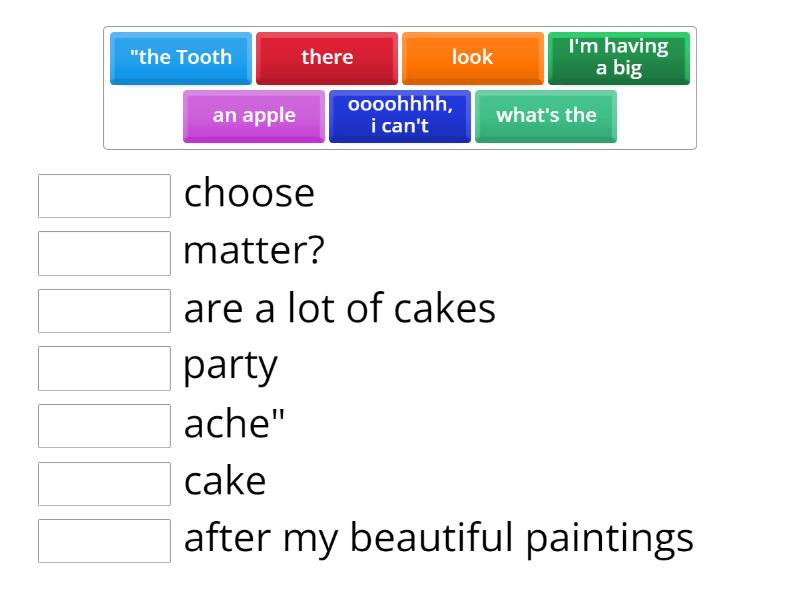Select the answer box beside "party"

(x=104, y=368)
